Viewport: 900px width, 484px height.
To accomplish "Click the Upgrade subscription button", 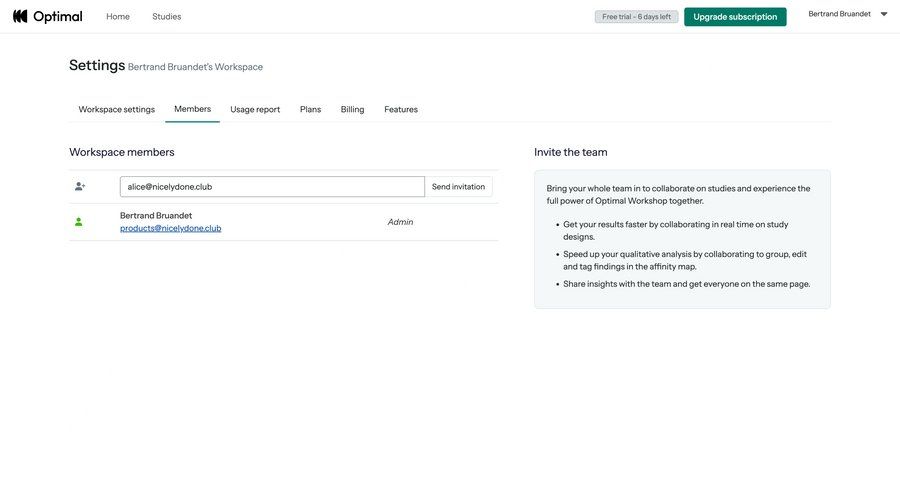I will click(x=735, y=17).
